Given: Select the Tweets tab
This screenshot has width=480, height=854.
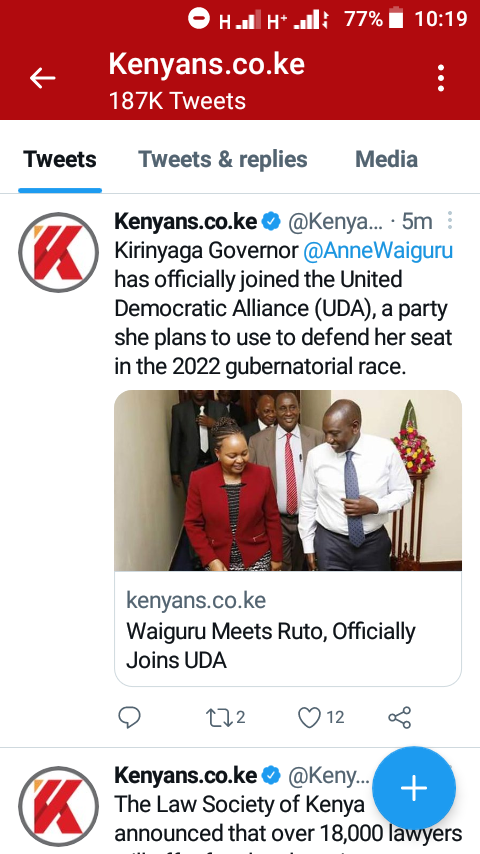Looking at the screenshot, I should click(60, 160).
